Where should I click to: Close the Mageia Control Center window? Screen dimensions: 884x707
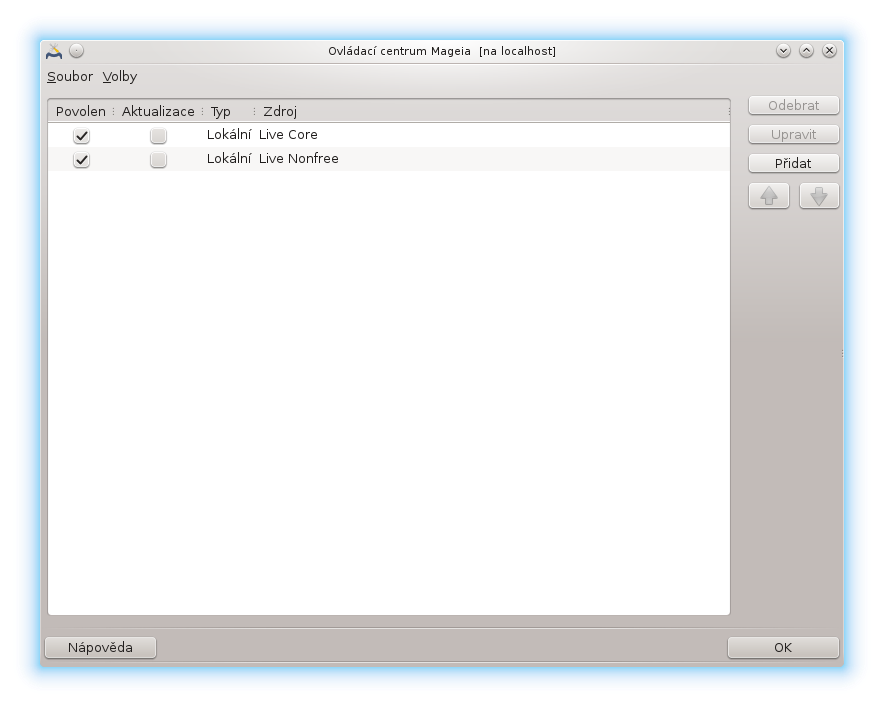coord(829,51)
